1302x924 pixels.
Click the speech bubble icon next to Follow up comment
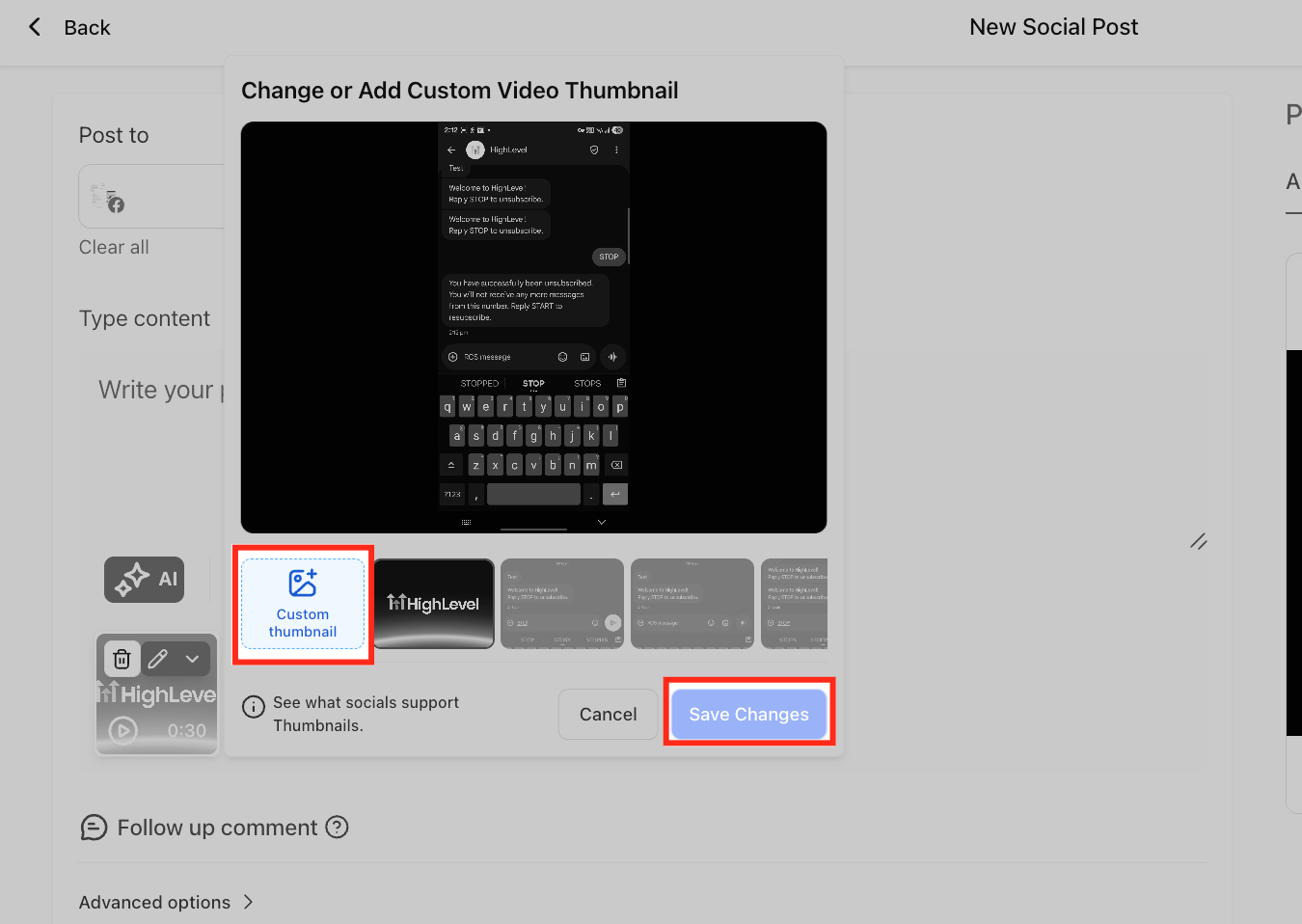(94, 827)
